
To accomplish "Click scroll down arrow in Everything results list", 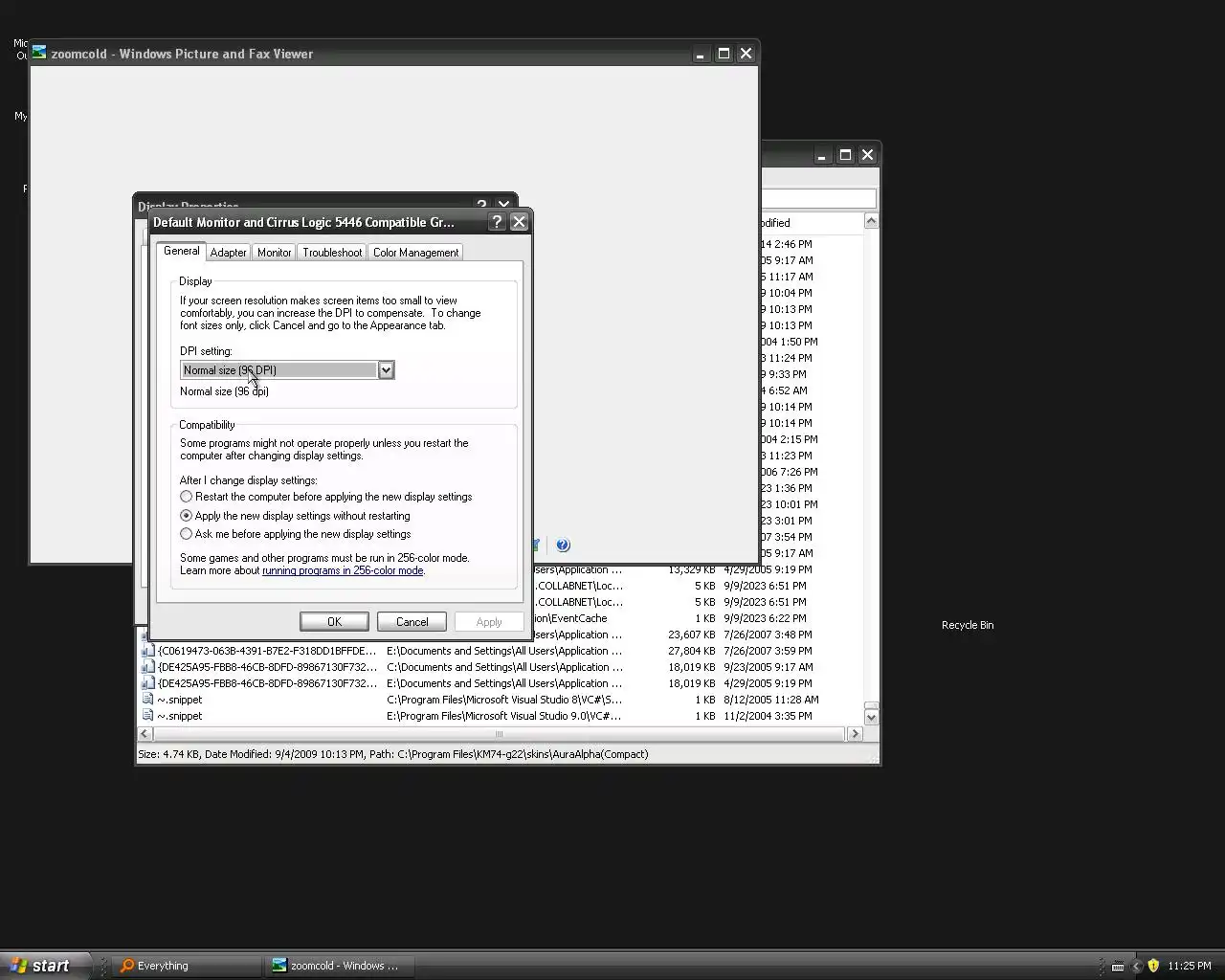I will [x=871, y=717].
